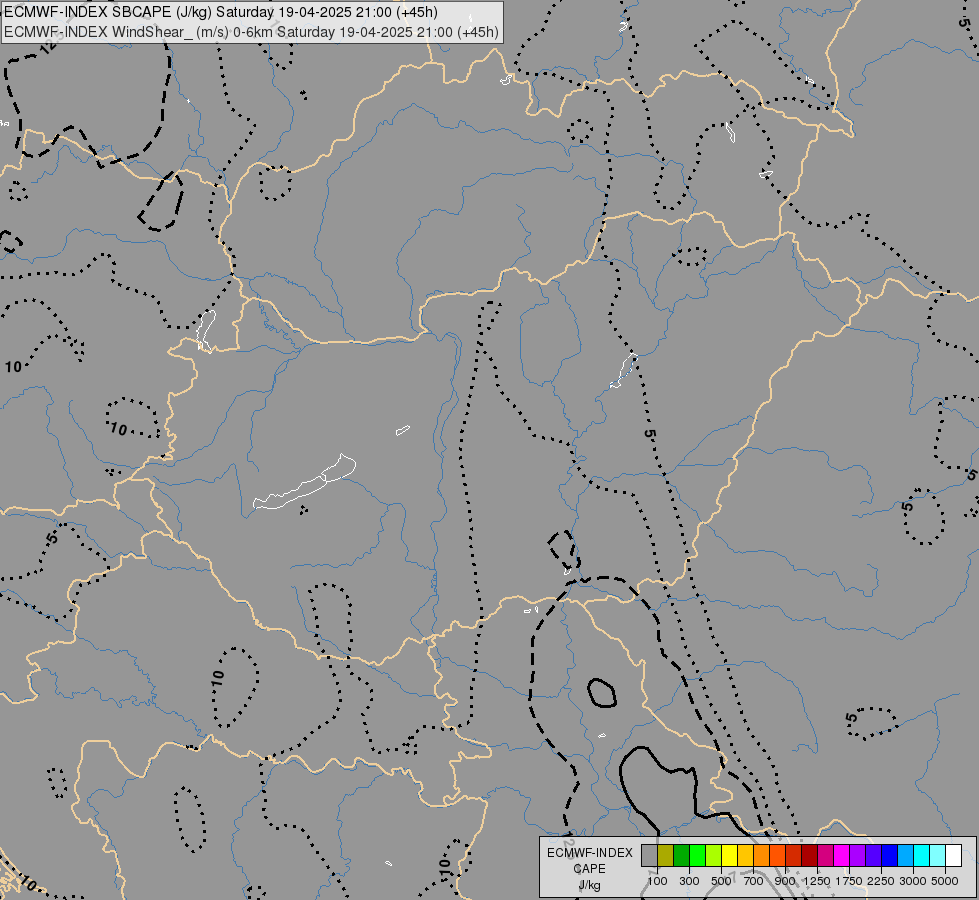Click the WindShear 0-6km title line
Viewport: 979px width, 900px height.
[252, 32]
